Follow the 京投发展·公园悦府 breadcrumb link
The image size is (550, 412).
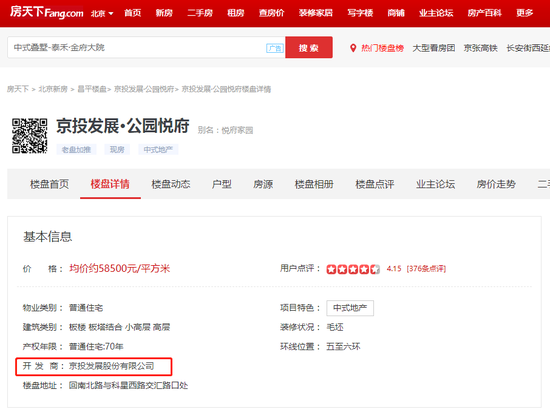coord(144,89)
